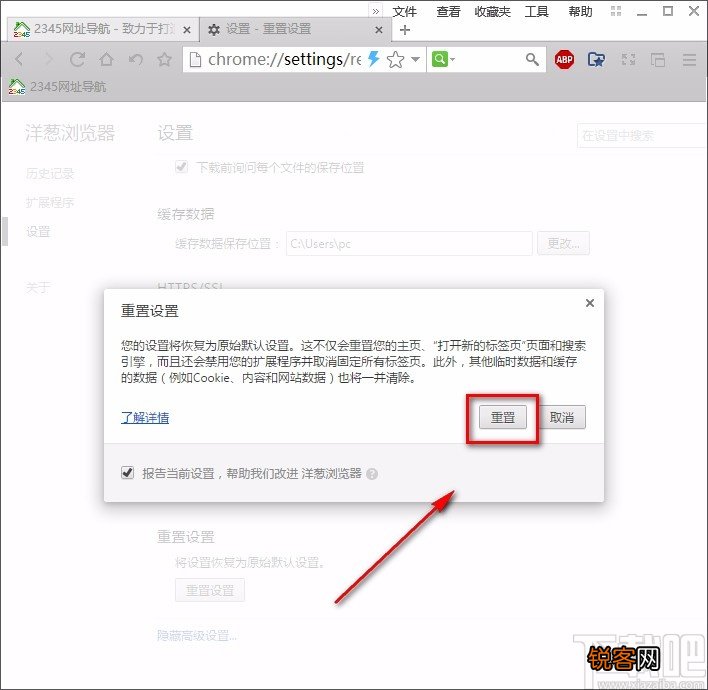708x690 pixels.
Task: Click the window tile icon in the toolbar
Action: coord(658,59)
